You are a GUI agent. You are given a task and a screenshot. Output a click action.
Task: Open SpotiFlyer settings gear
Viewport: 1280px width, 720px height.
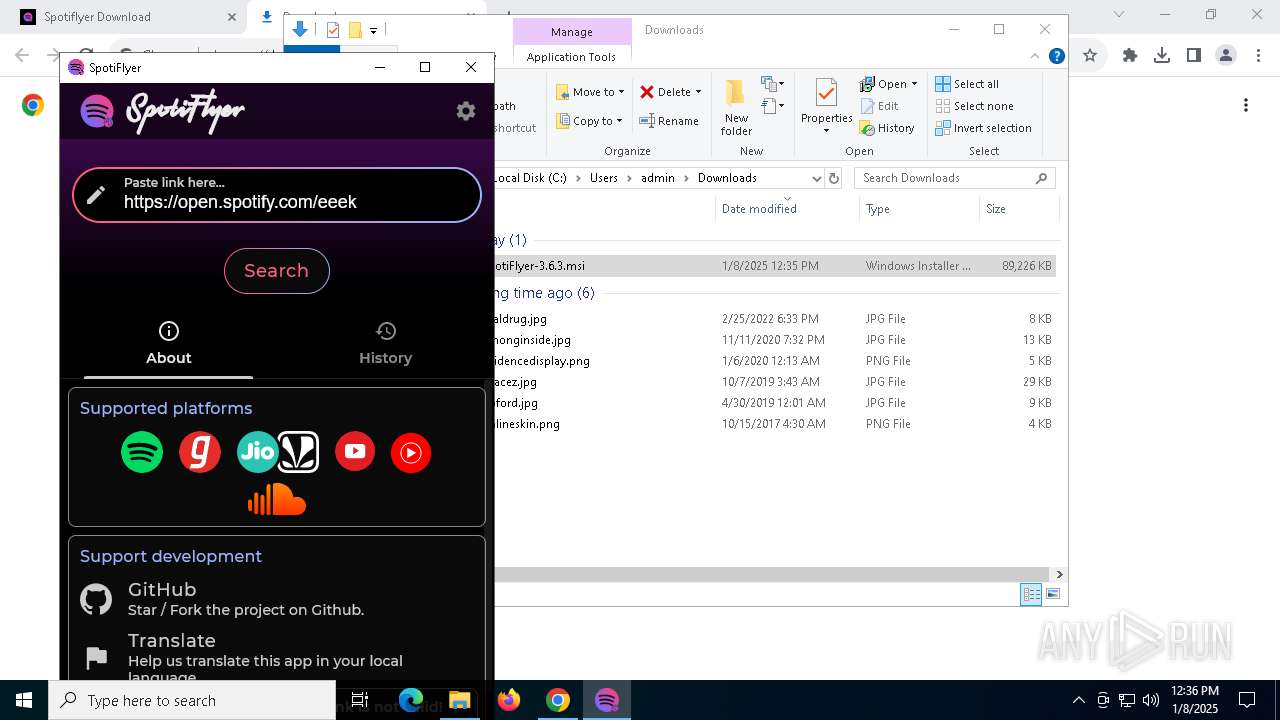click(x=466, y=111)
